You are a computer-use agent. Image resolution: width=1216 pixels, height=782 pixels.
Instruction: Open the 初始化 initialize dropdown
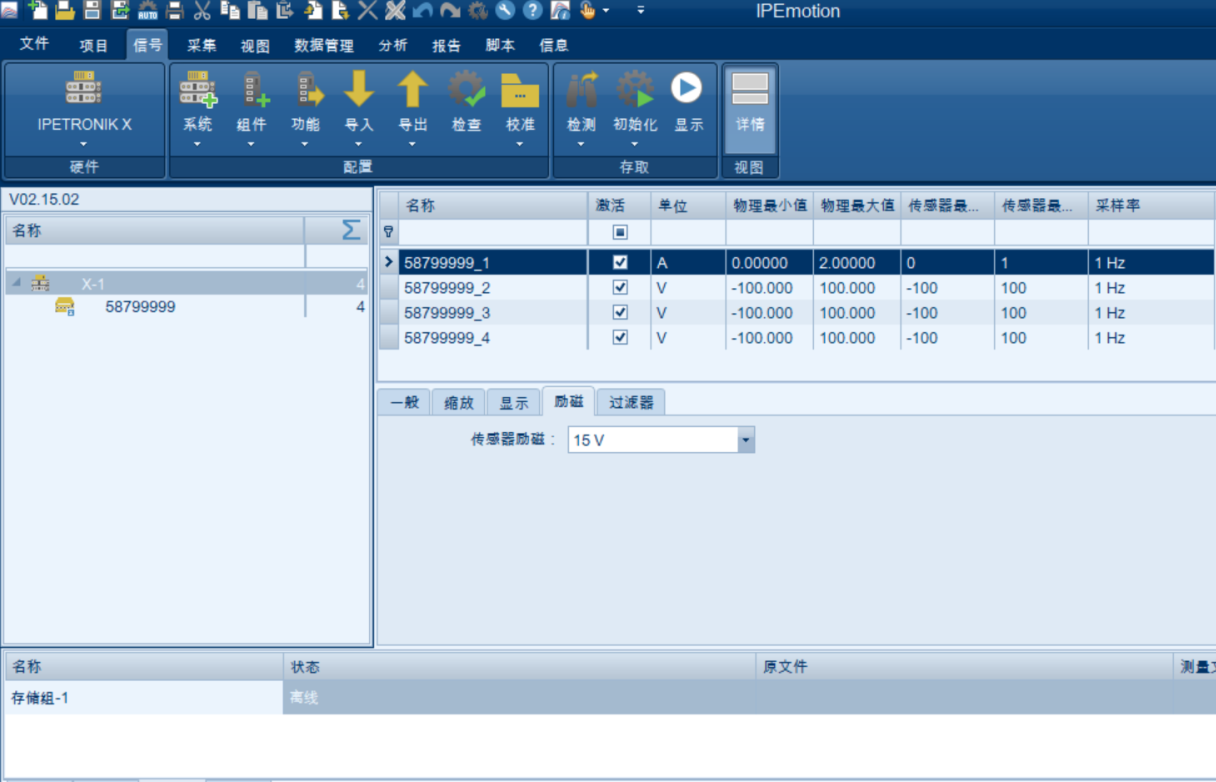tap(634, 143)
